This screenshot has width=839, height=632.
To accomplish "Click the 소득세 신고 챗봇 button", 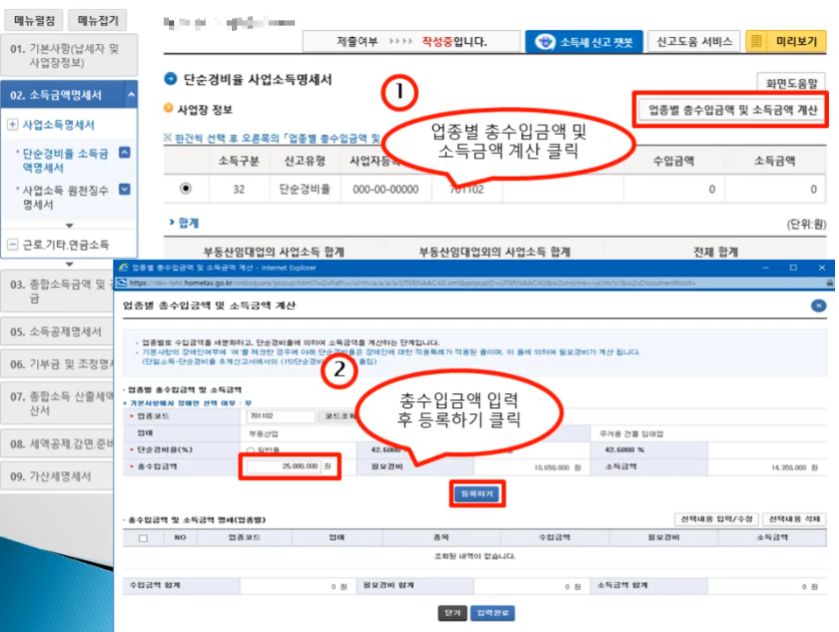I will coord(584,42).
